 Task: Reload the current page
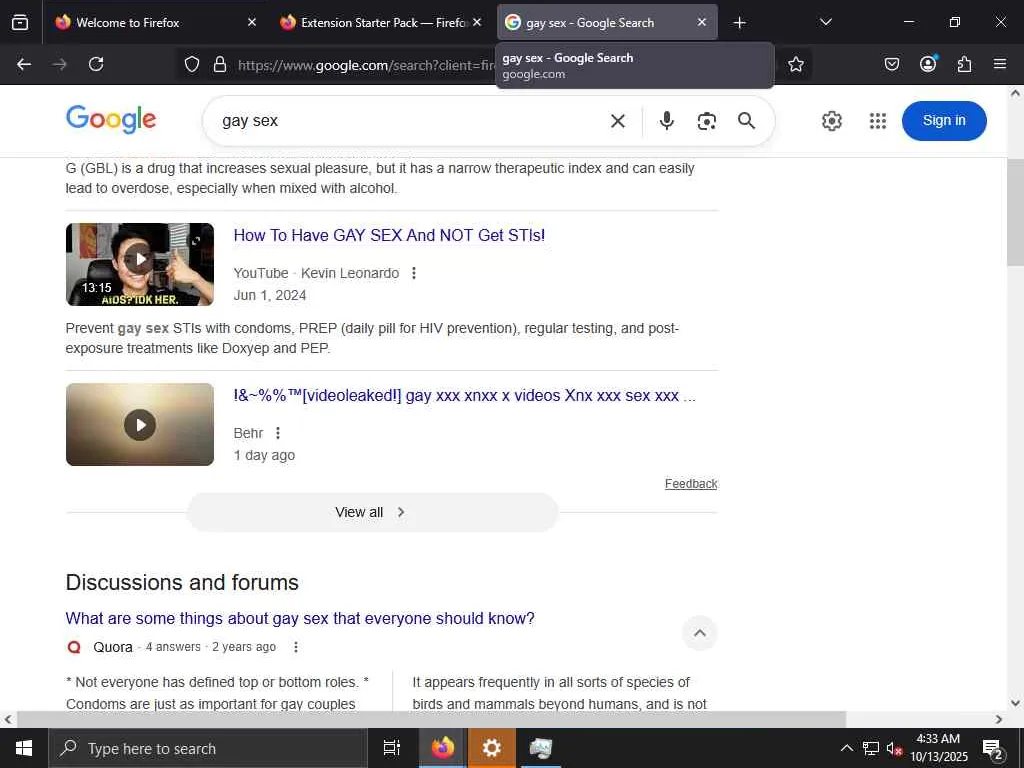(x=96, y=64)
